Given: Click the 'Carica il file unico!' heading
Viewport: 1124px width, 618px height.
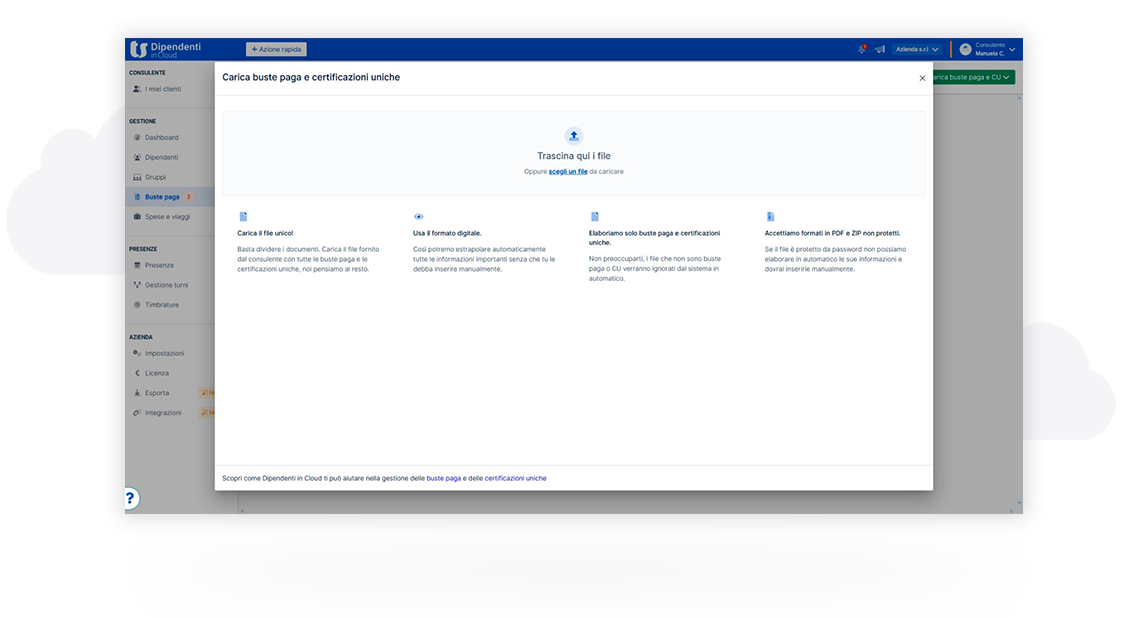Looking at the screenshot, I should (265, 233).
